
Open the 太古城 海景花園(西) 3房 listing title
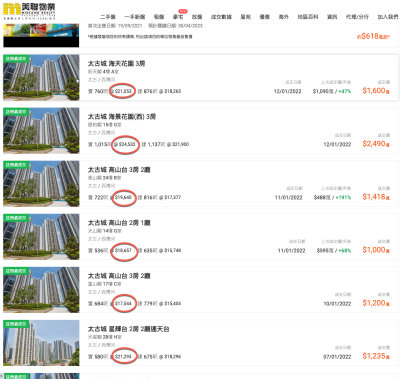pos(122,117)
